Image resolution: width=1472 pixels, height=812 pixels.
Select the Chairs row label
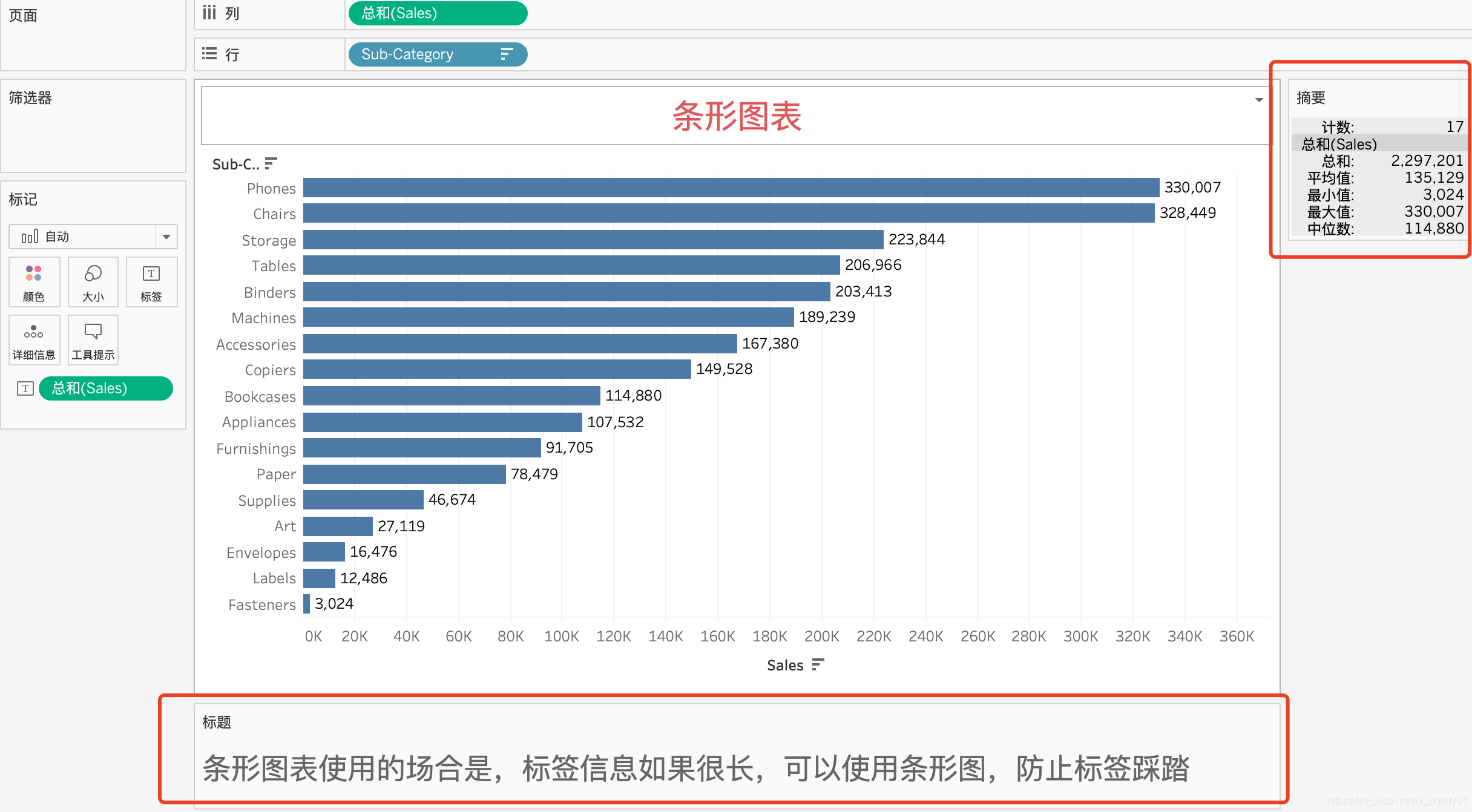tap(274, 214)
